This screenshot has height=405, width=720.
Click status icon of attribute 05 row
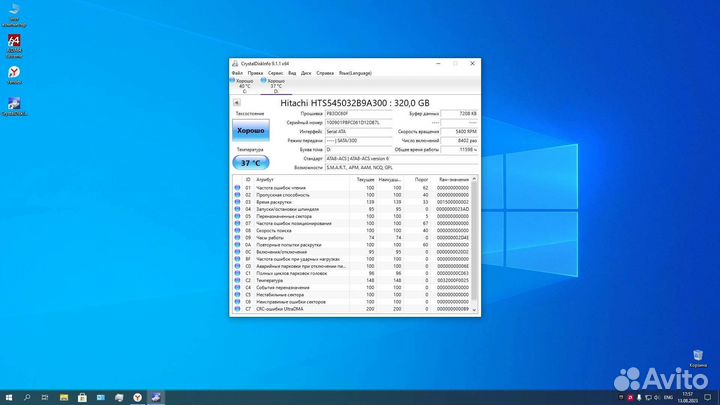tap(237, 216)
